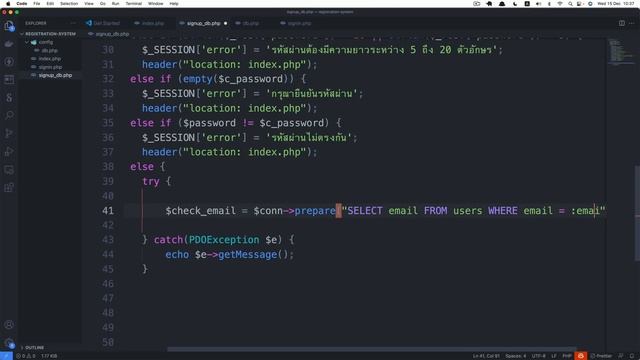Click the Spaces: 4 indentation setting
Image resolution: width=640 pixels, height=360 pixels.
pos(516,356)
